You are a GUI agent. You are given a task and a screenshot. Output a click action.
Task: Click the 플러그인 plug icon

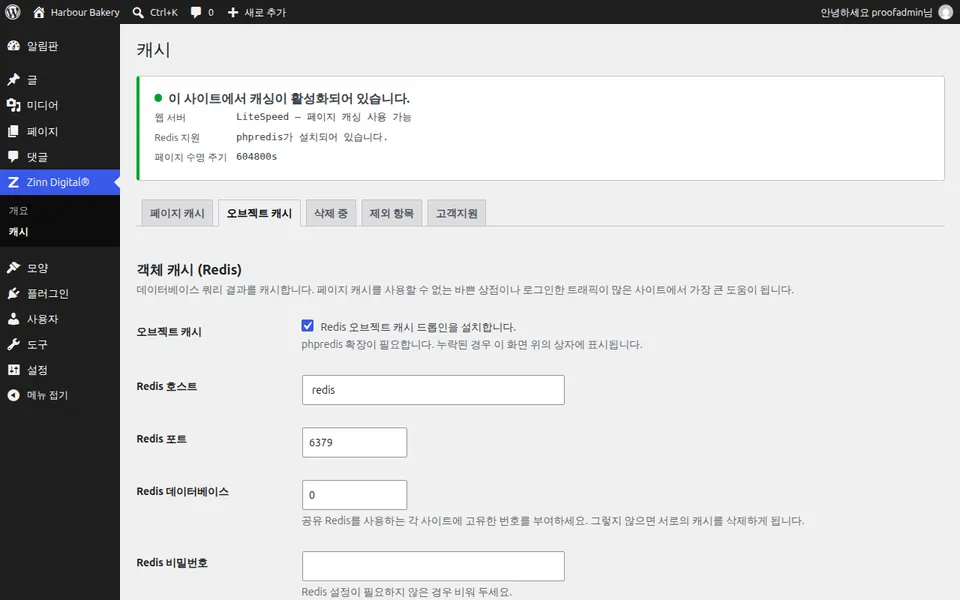pyautogui.click(x=13, y=293)
